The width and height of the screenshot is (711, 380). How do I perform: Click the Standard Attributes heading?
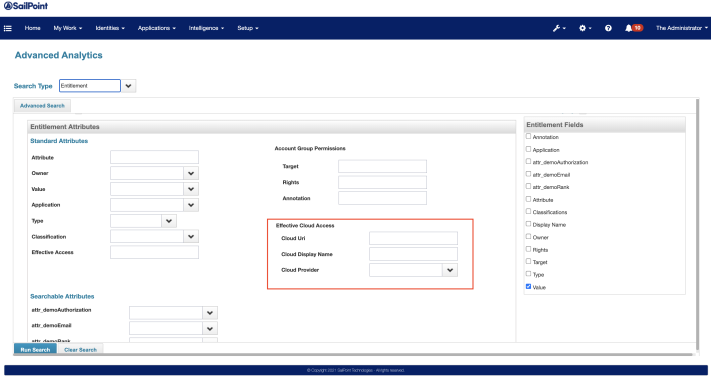(x=59, y=141)
